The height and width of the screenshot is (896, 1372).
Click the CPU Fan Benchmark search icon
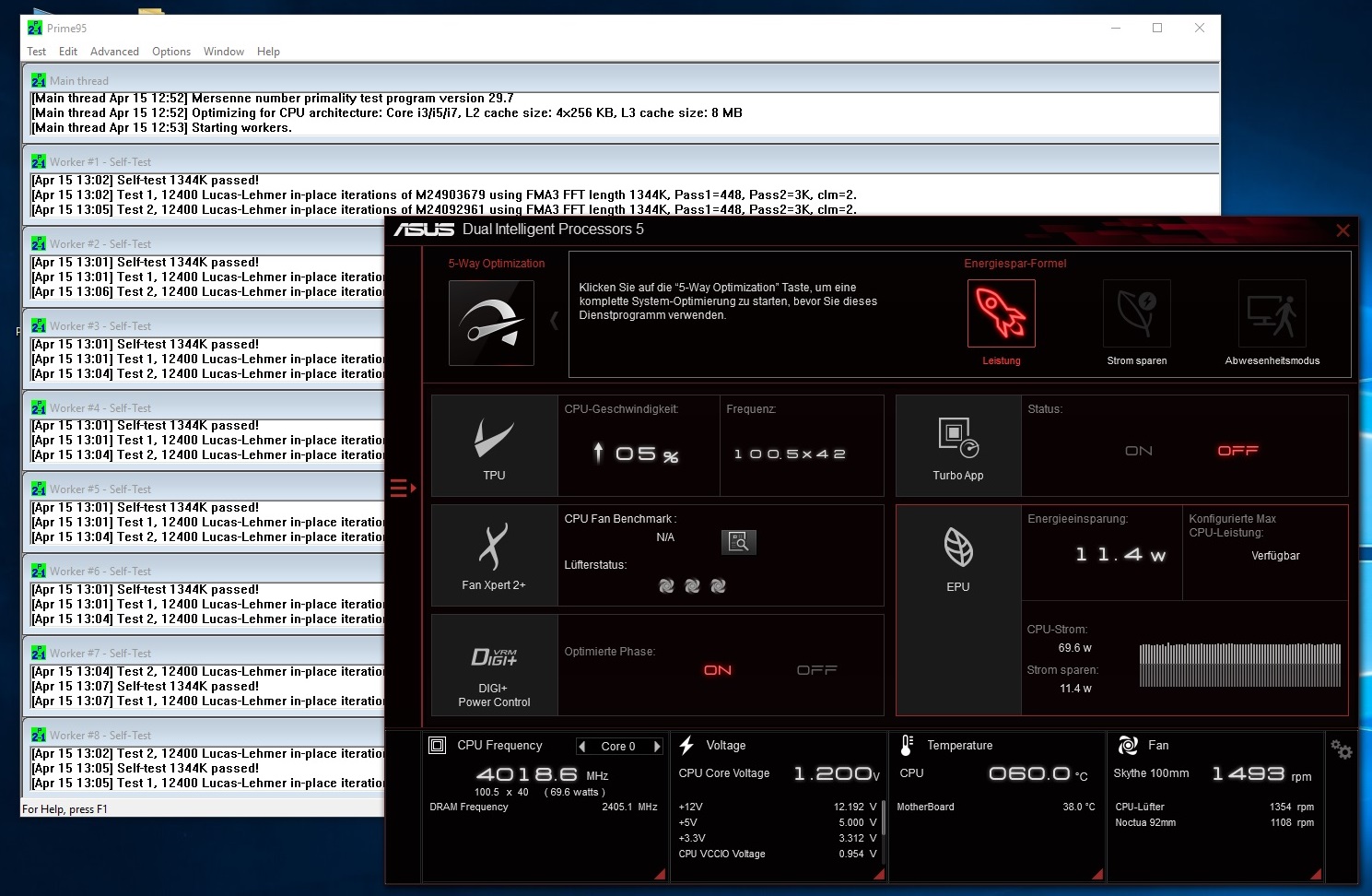(x=738, y=542)
